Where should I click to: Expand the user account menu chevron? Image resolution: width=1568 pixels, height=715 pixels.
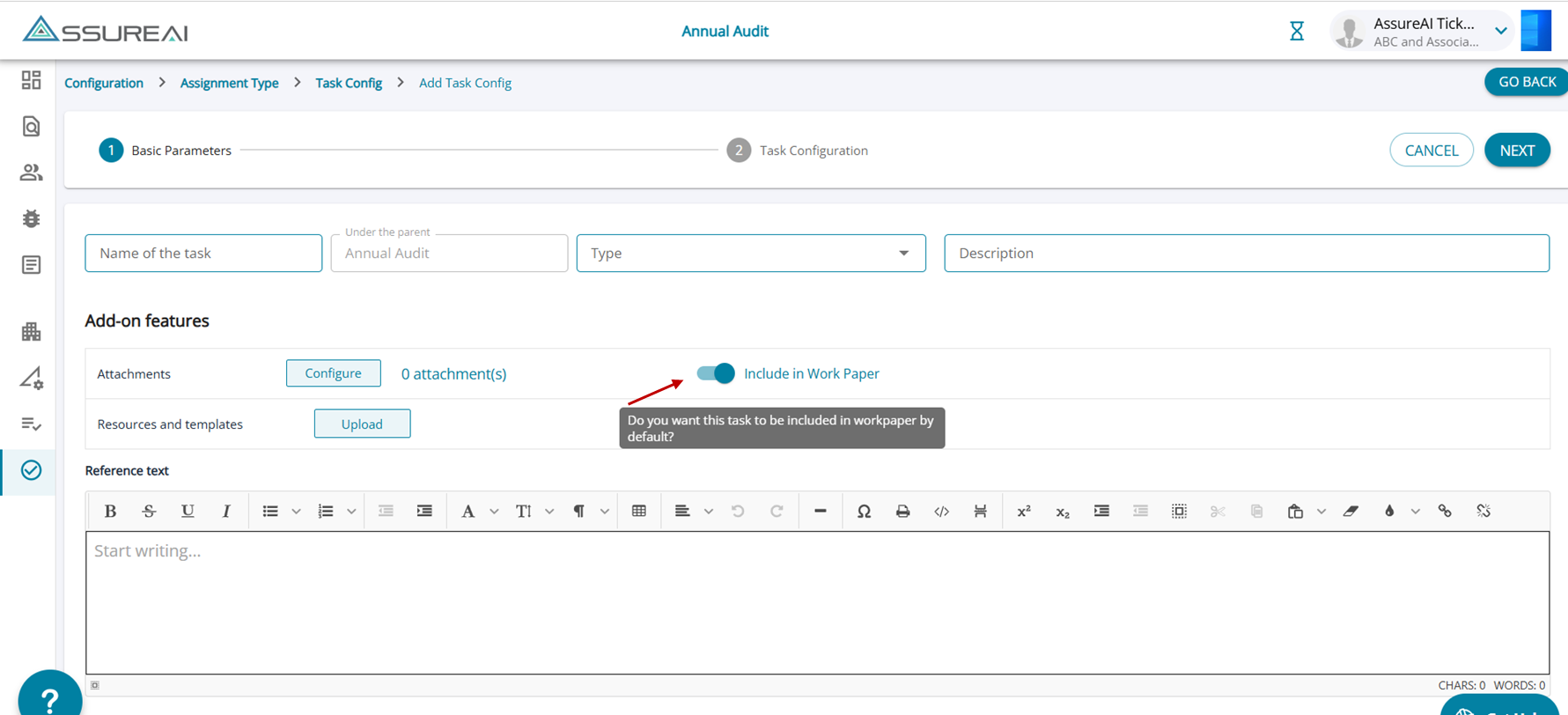pos(1501,32)
